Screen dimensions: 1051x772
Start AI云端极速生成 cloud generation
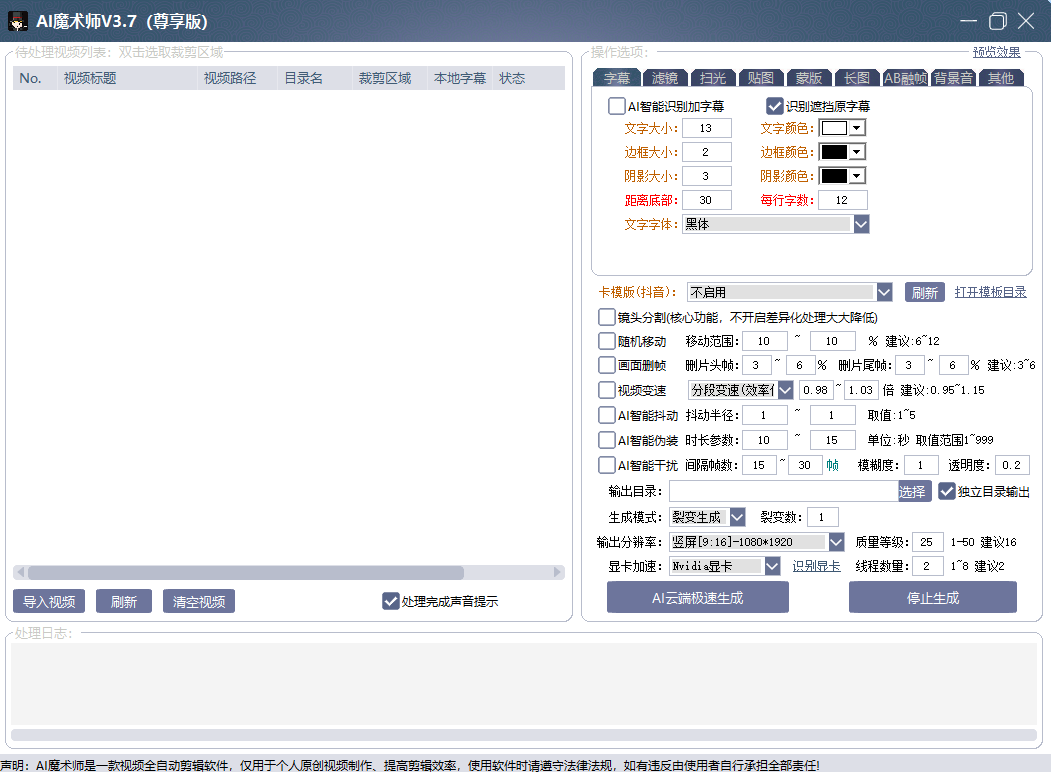(x=697, y=597)
